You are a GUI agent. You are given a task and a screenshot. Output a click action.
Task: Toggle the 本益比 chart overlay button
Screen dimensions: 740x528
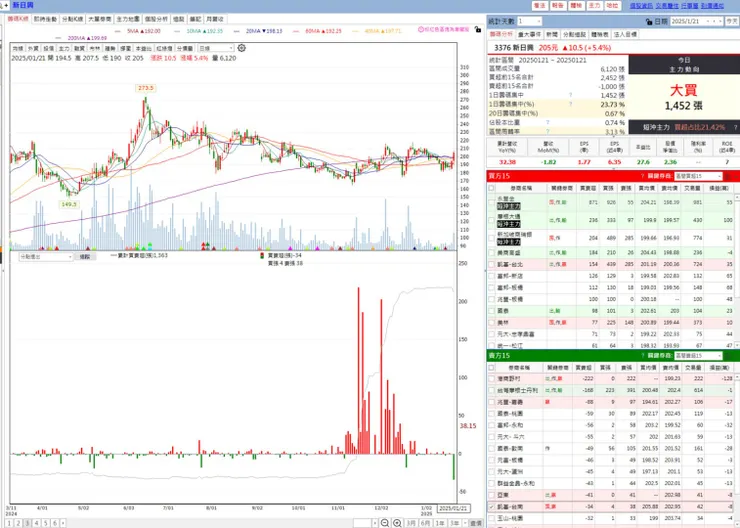click(143, 48)
